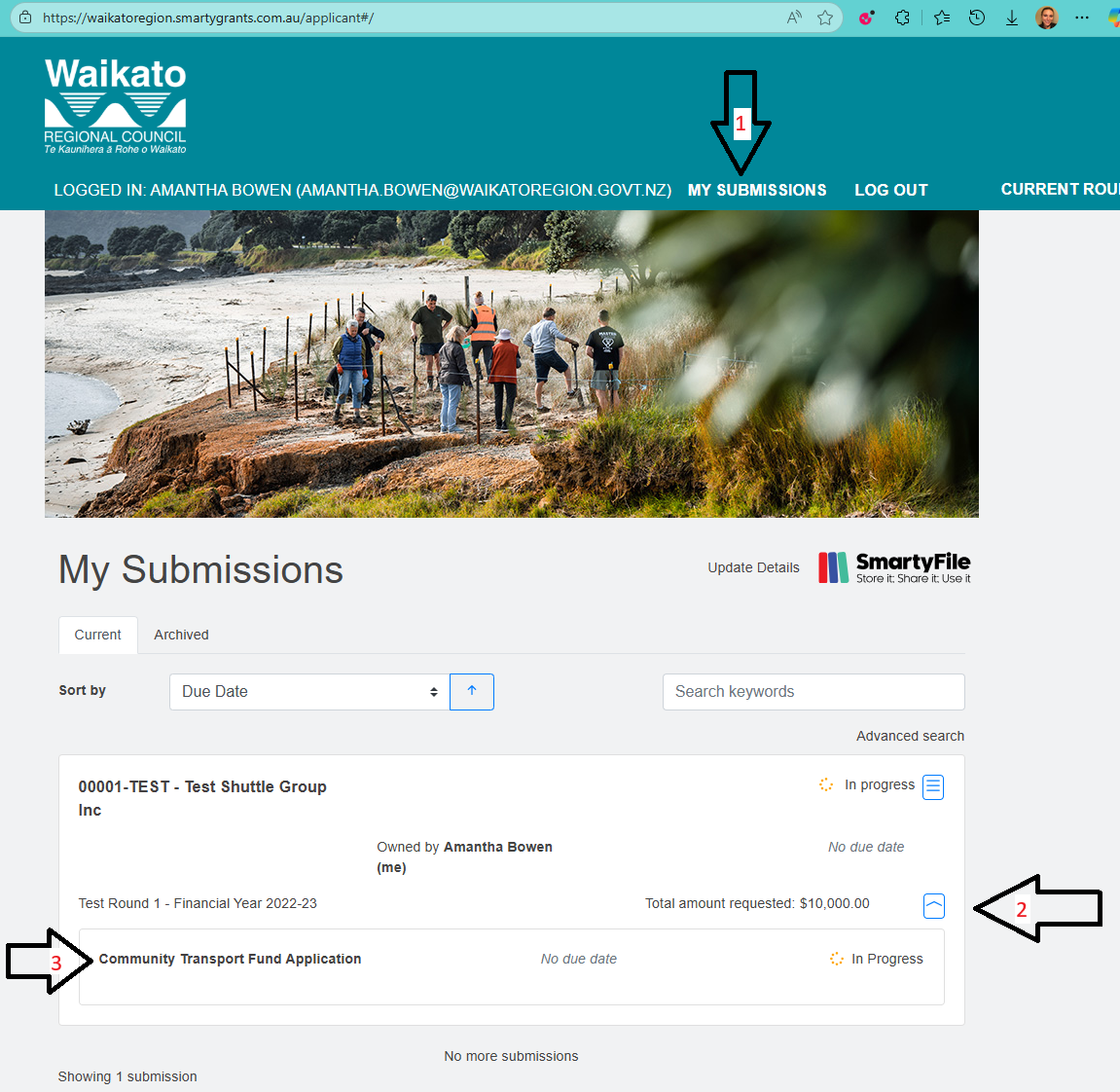
Task: Open the submission menu icon beside In progress
Action: pos(933,786)
